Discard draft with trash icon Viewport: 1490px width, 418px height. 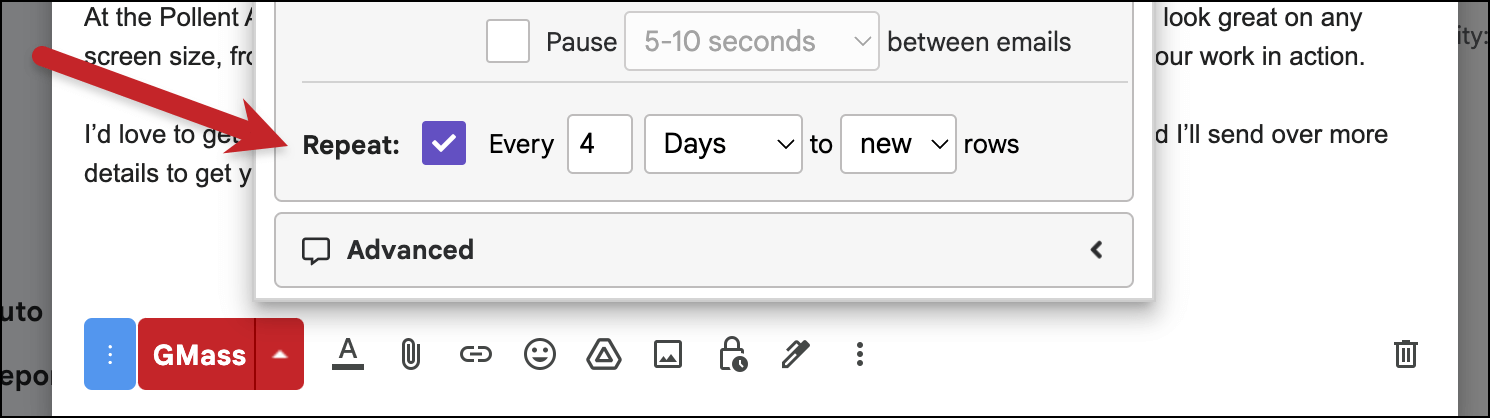[x=1405, y=354]
